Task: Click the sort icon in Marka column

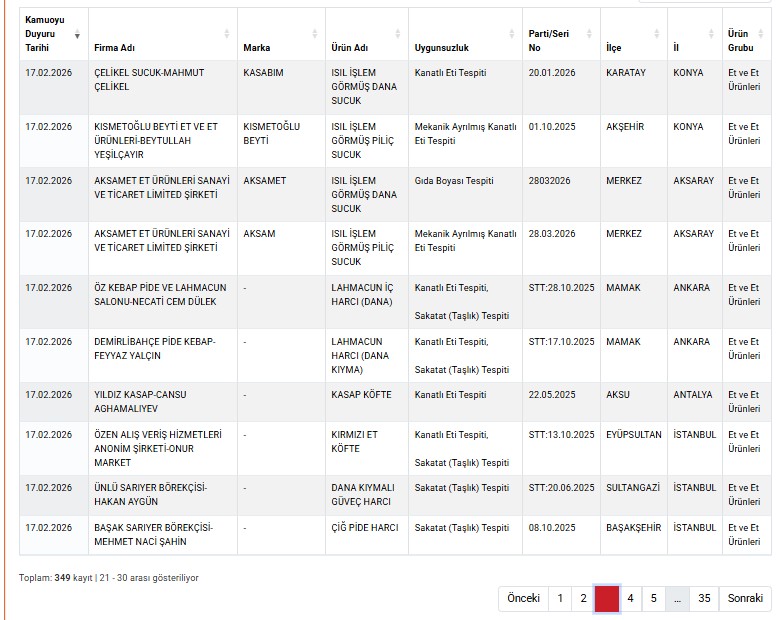Action: (316, 34)
